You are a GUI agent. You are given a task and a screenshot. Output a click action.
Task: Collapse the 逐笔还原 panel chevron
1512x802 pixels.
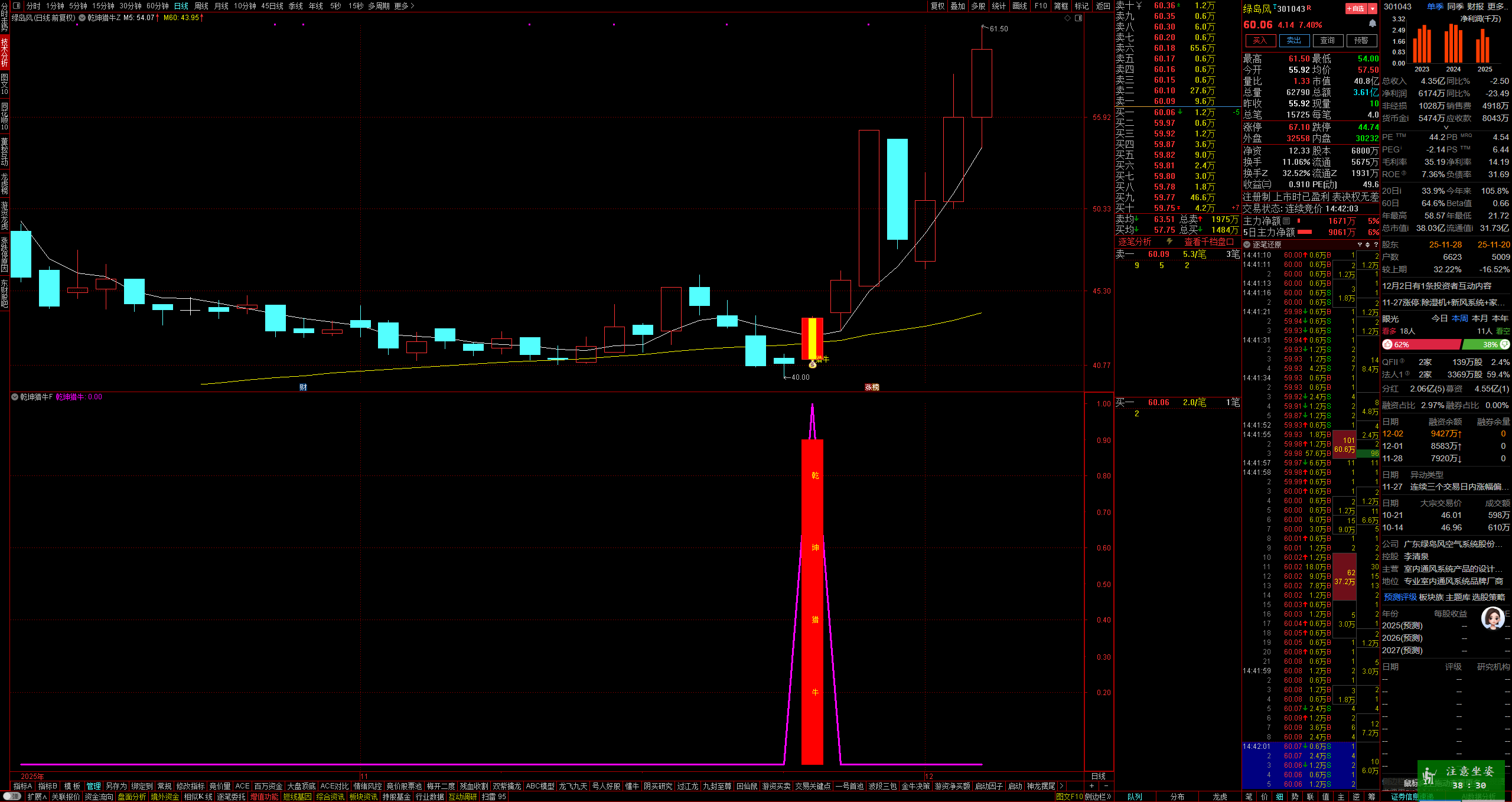(x=1247, y=244)
